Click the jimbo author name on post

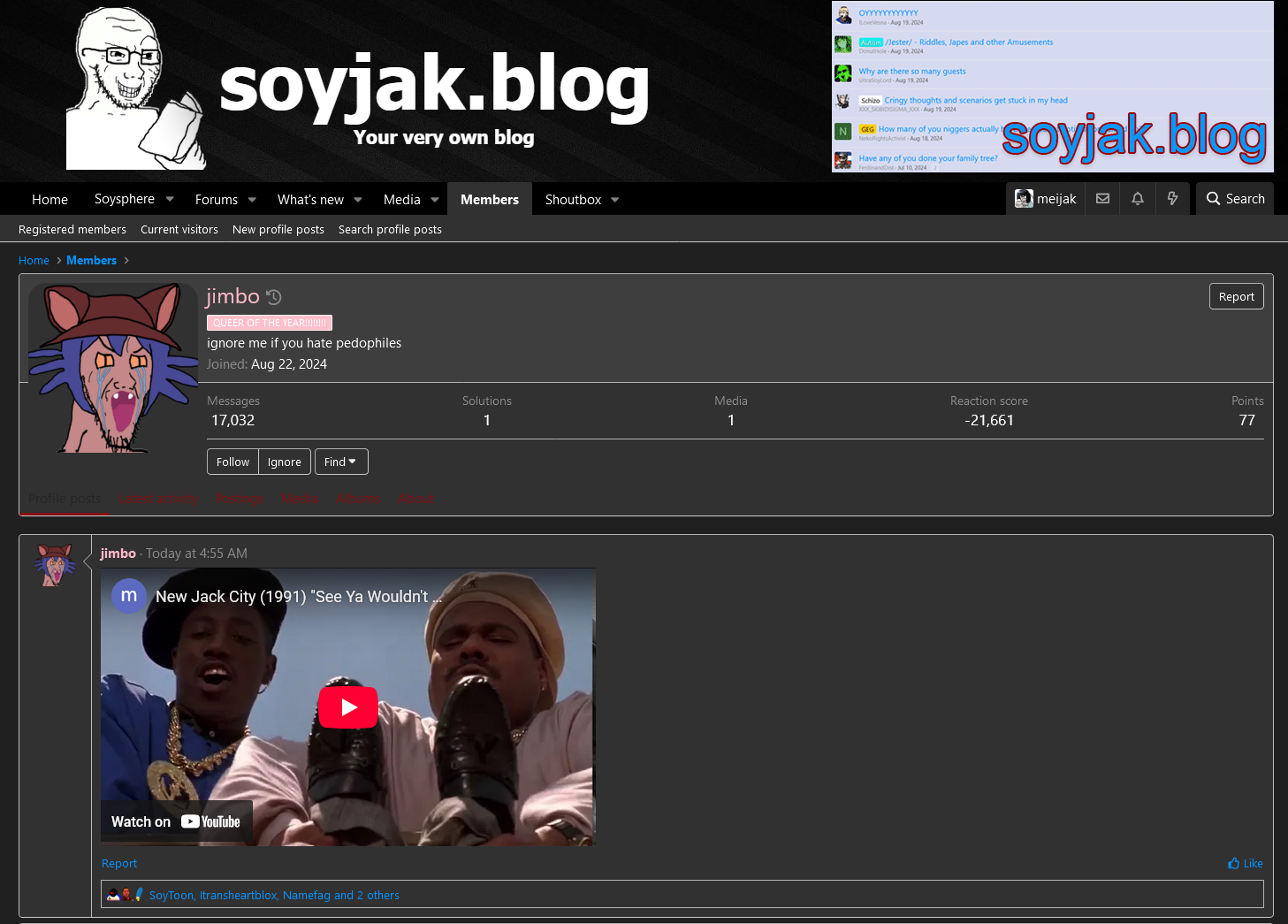[118, 554]
